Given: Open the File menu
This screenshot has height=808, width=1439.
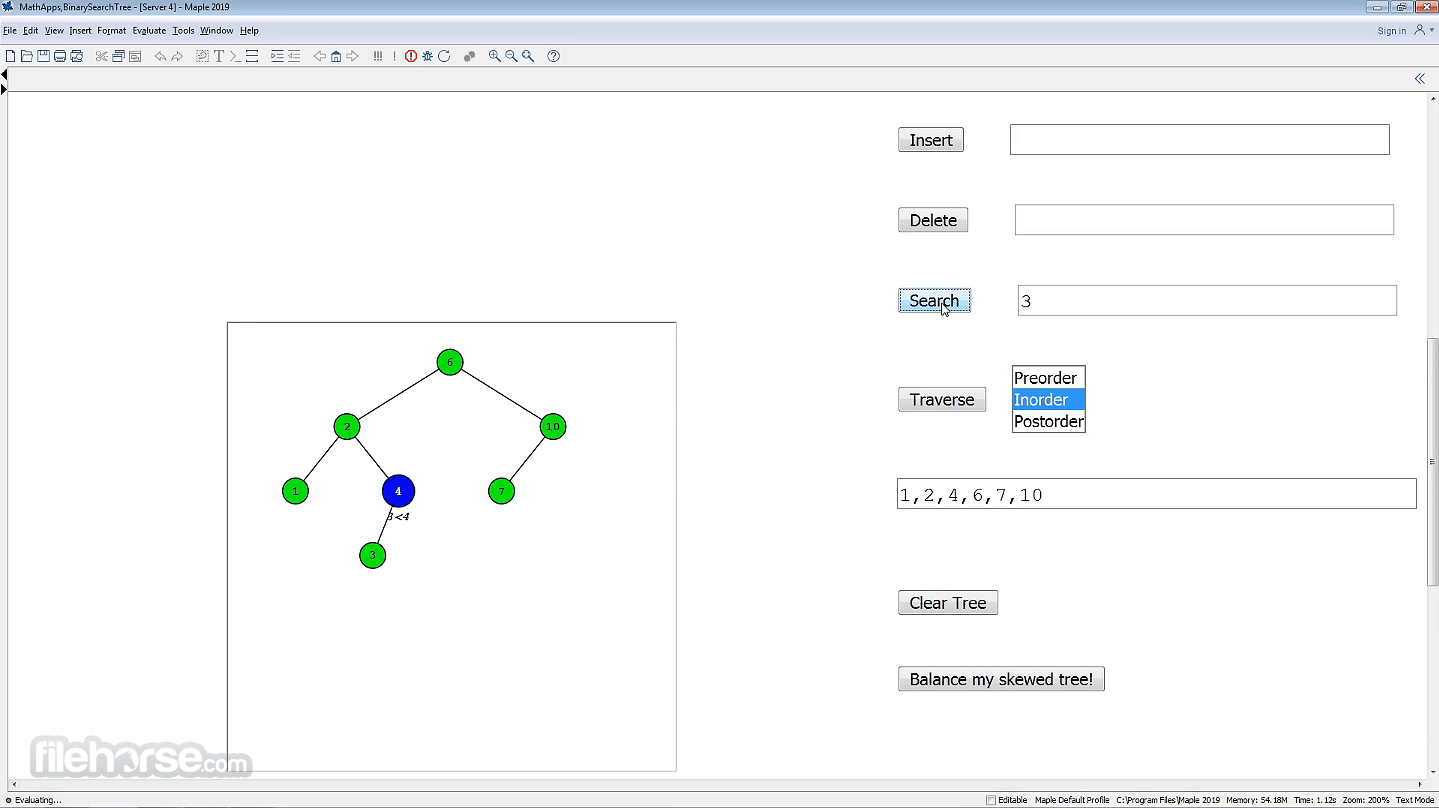Looking at the screenshot, I should pos(10,31).
